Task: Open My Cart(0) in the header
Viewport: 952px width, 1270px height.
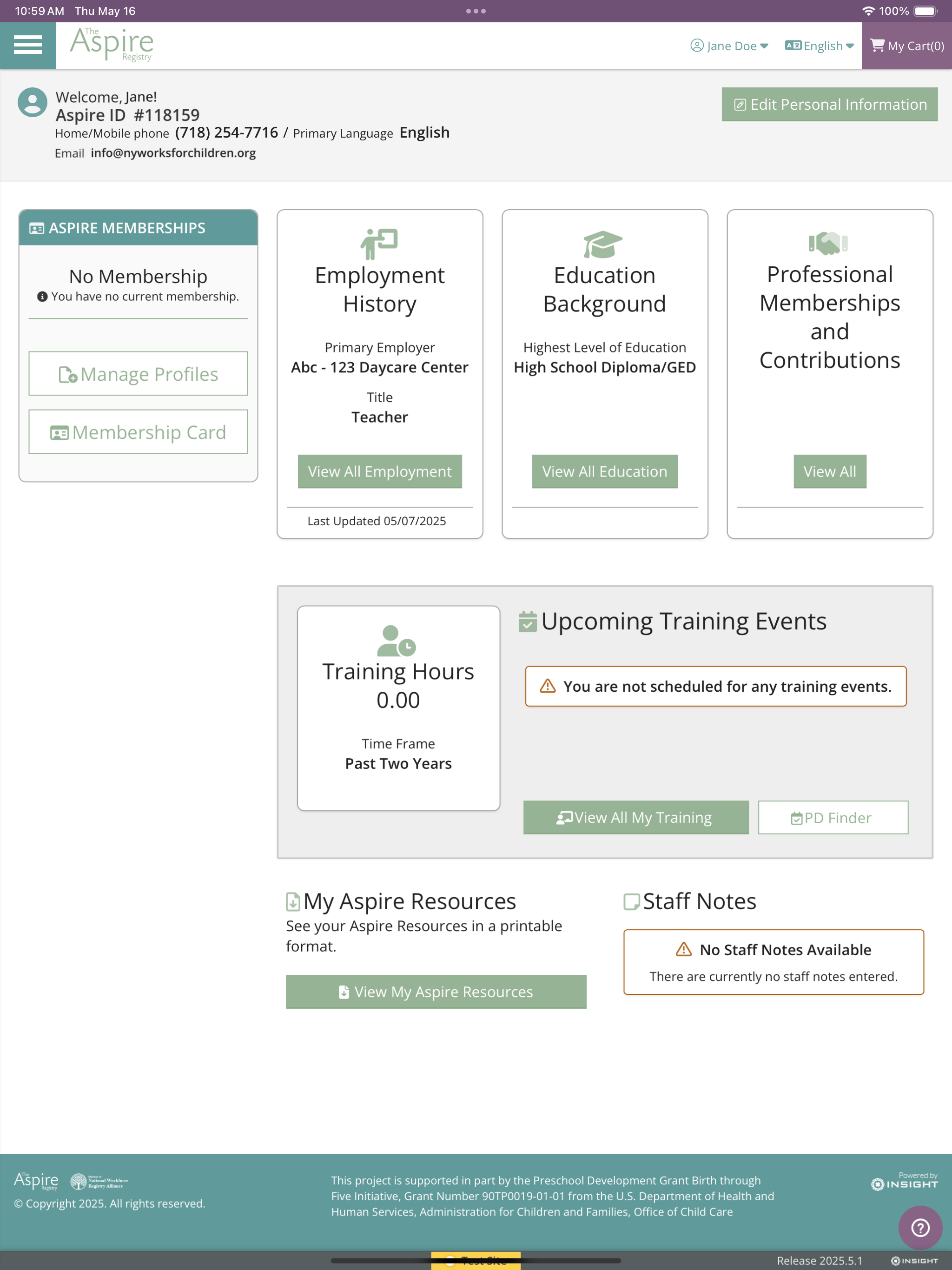Action: (915, 46)
